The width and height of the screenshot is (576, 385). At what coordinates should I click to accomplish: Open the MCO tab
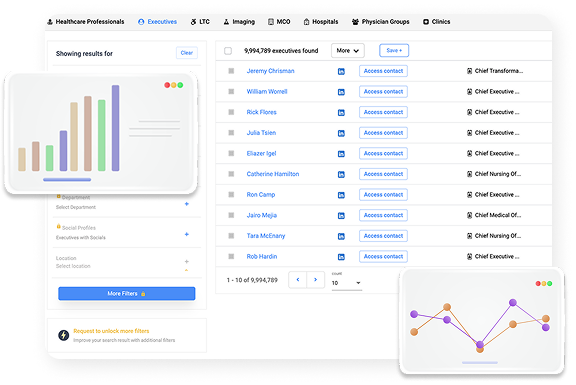[279, 22]
